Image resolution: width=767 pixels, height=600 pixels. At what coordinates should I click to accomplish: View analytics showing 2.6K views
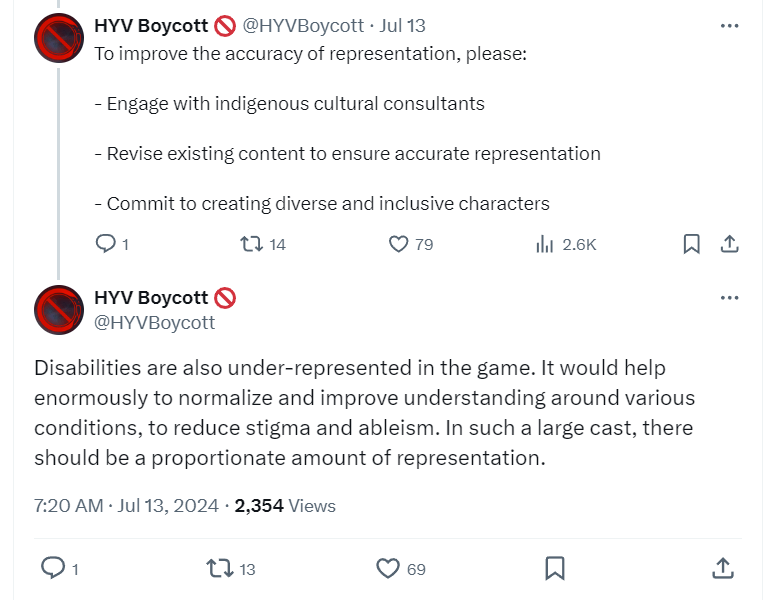pyautogui.click(x=545, y=244)
